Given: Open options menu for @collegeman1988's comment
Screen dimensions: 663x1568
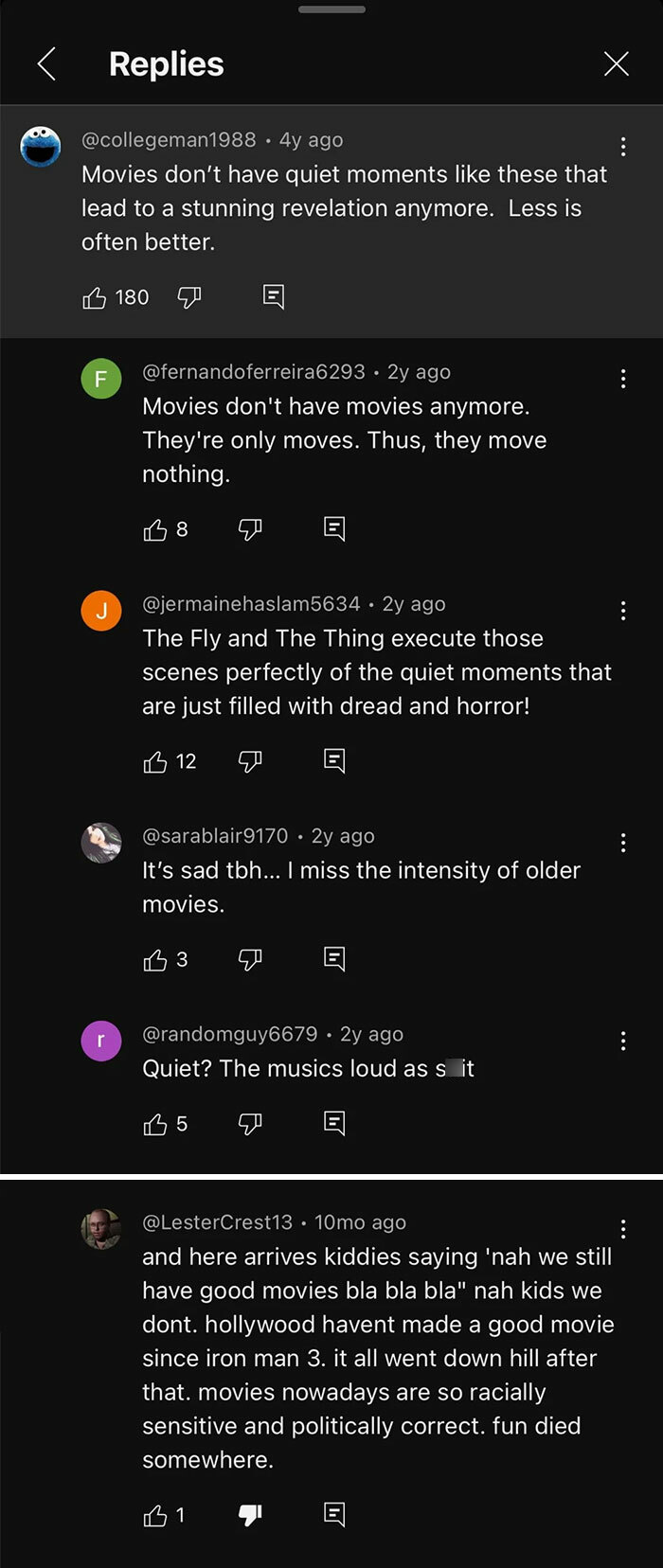Looking at the screenshot, I should [x=623, y=147].
